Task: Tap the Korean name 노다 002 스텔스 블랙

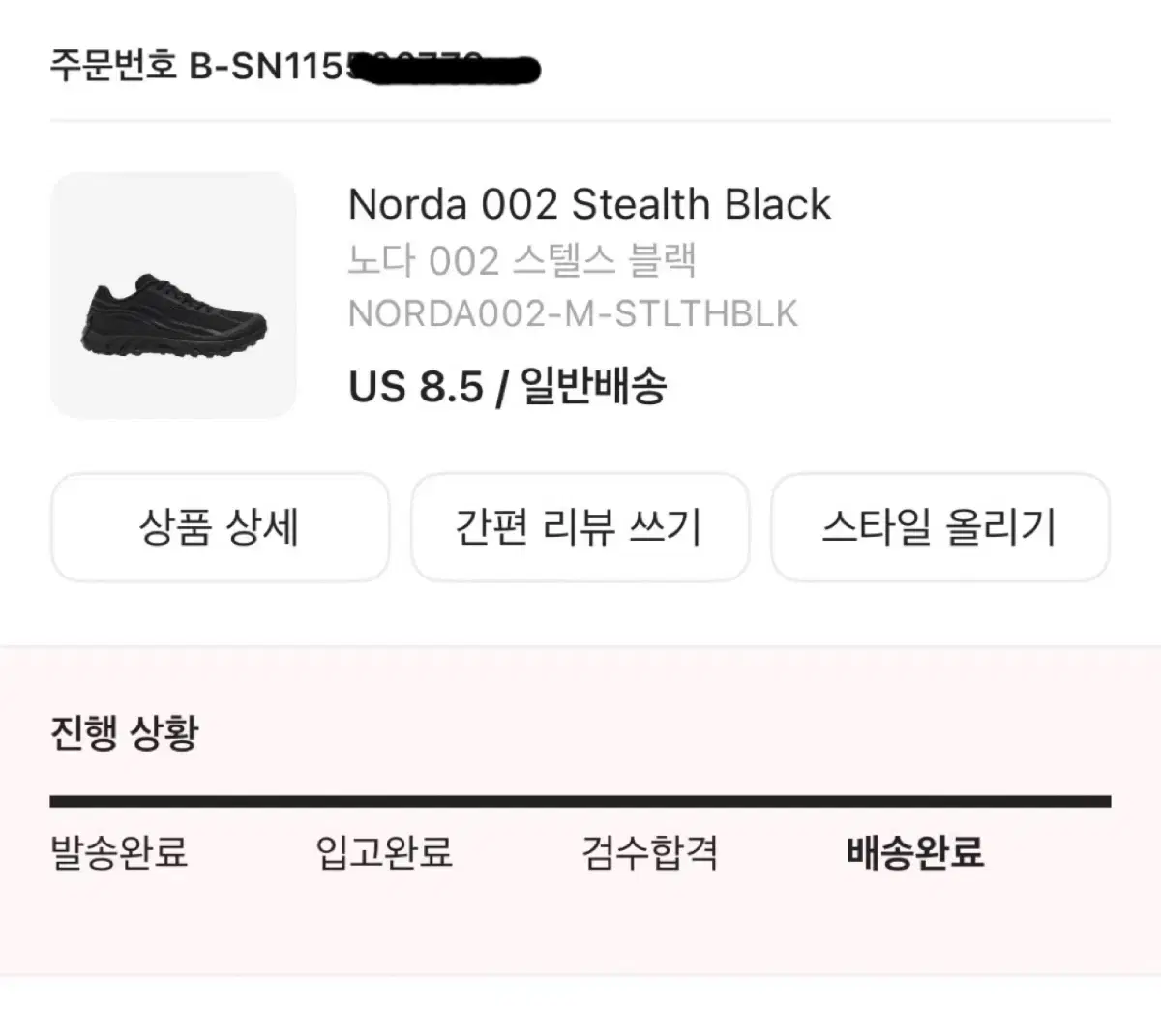Action: tap(521, 260)
